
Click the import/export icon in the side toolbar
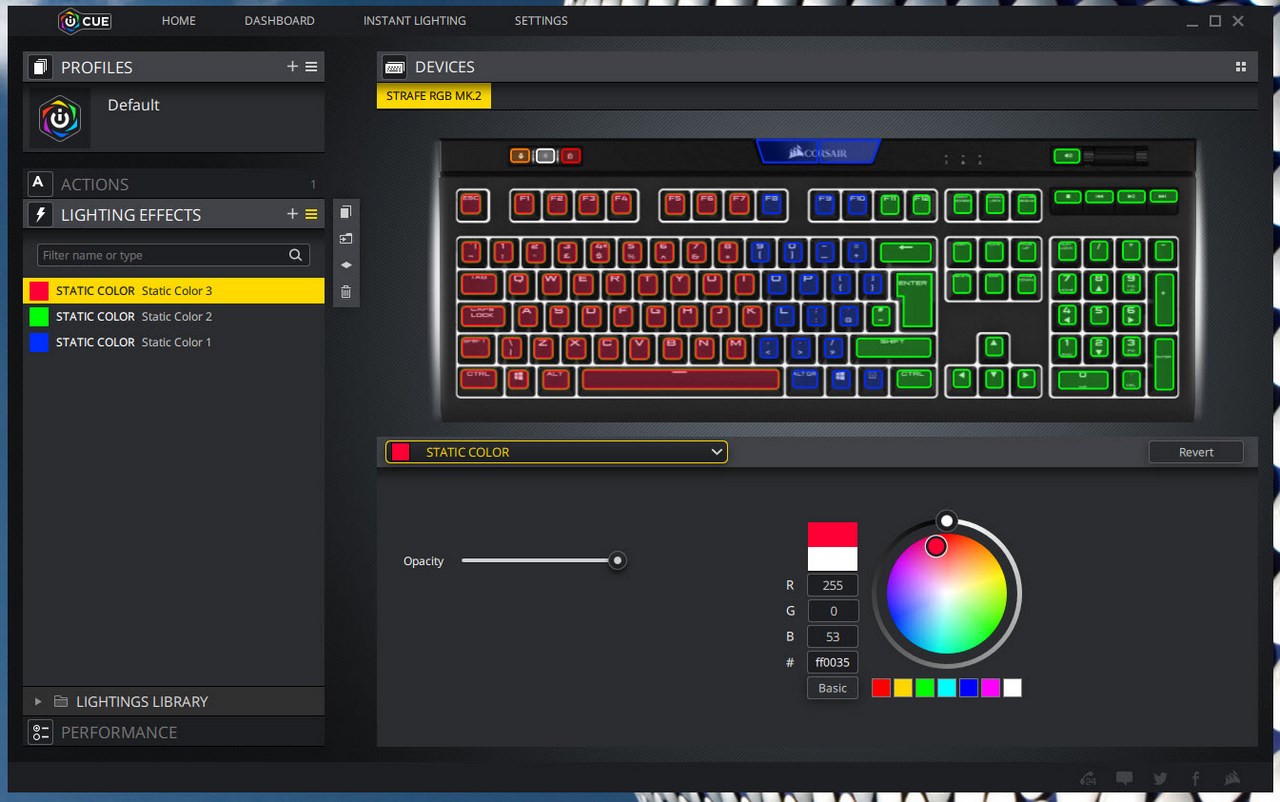point(346,239)
